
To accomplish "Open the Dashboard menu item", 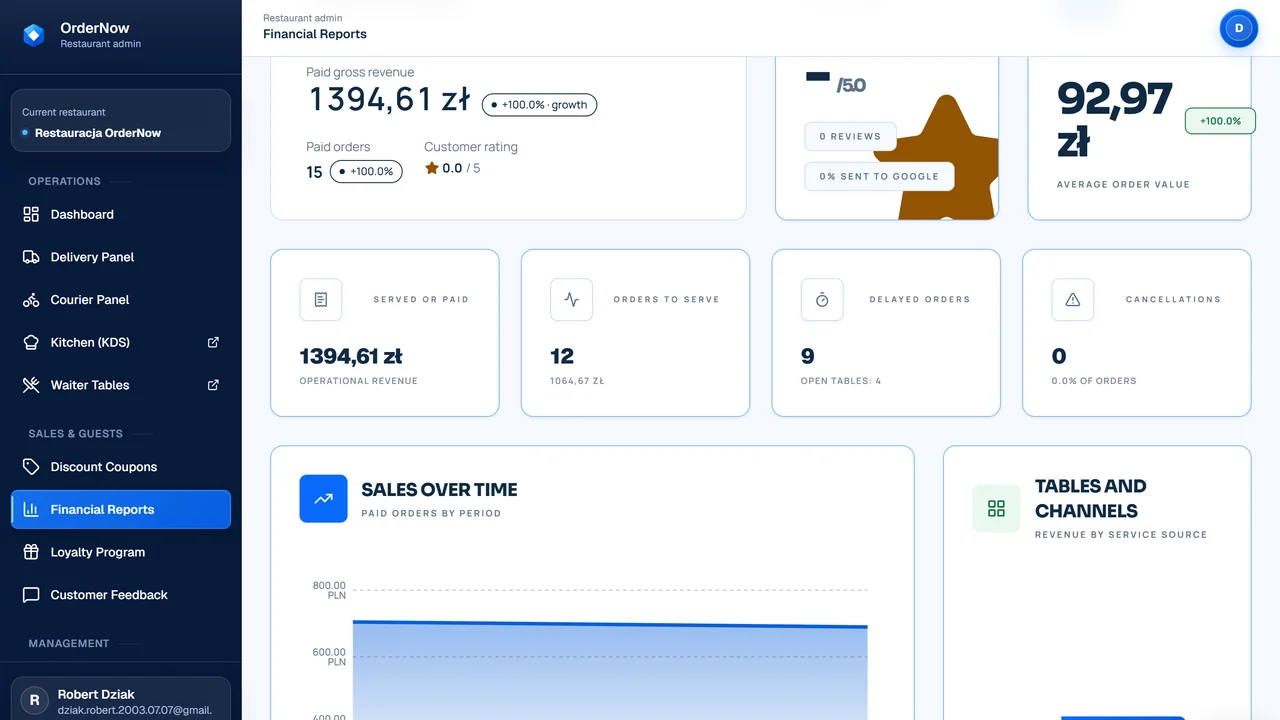I will tap(121, 214).
